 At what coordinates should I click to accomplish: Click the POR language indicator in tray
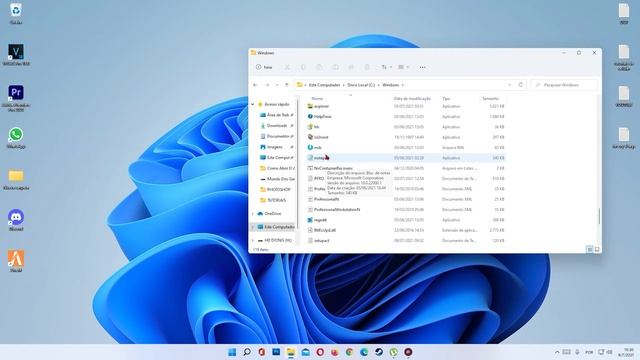[x=589, y=352]
